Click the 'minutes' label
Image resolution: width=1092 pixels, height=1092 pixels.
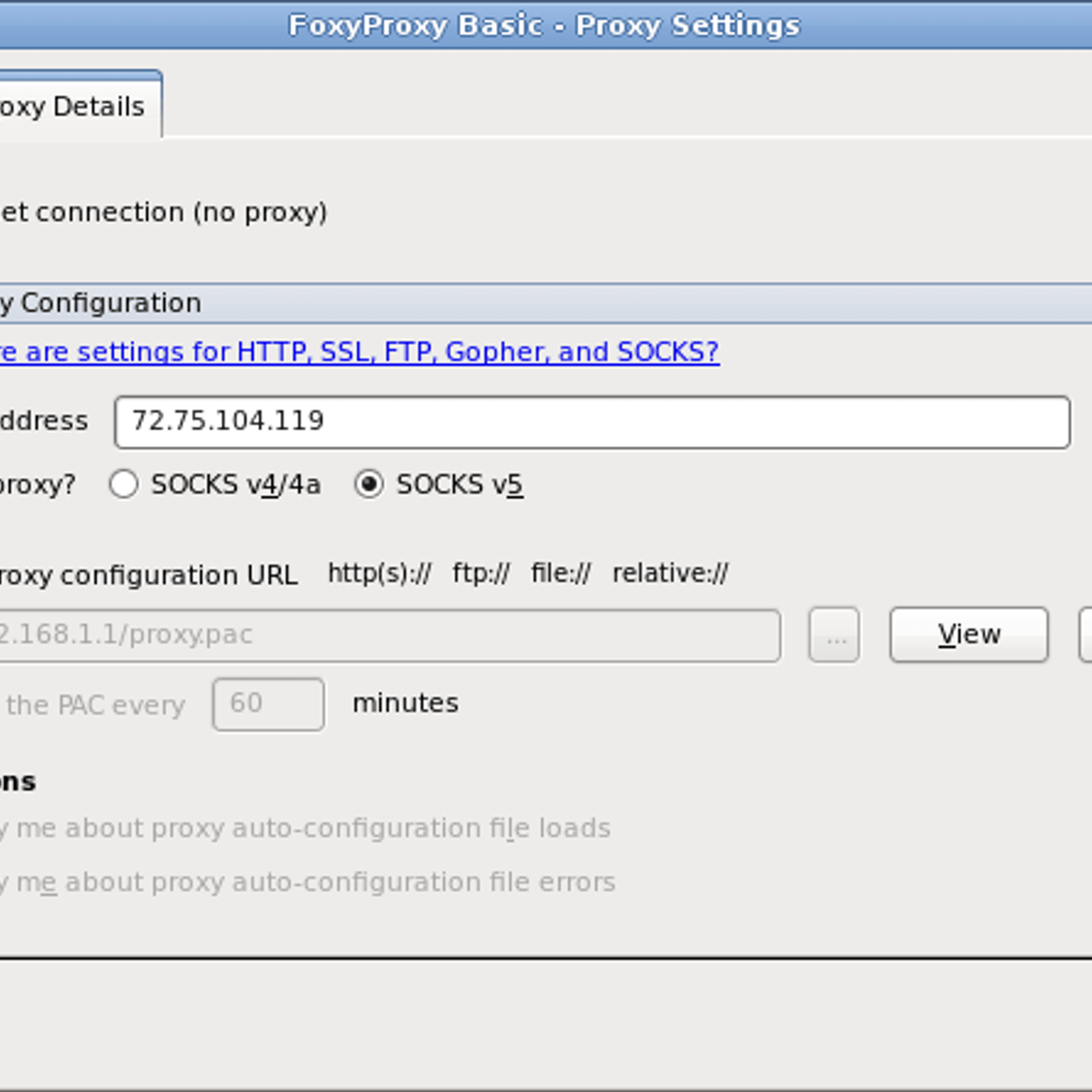tap(405, 703)
